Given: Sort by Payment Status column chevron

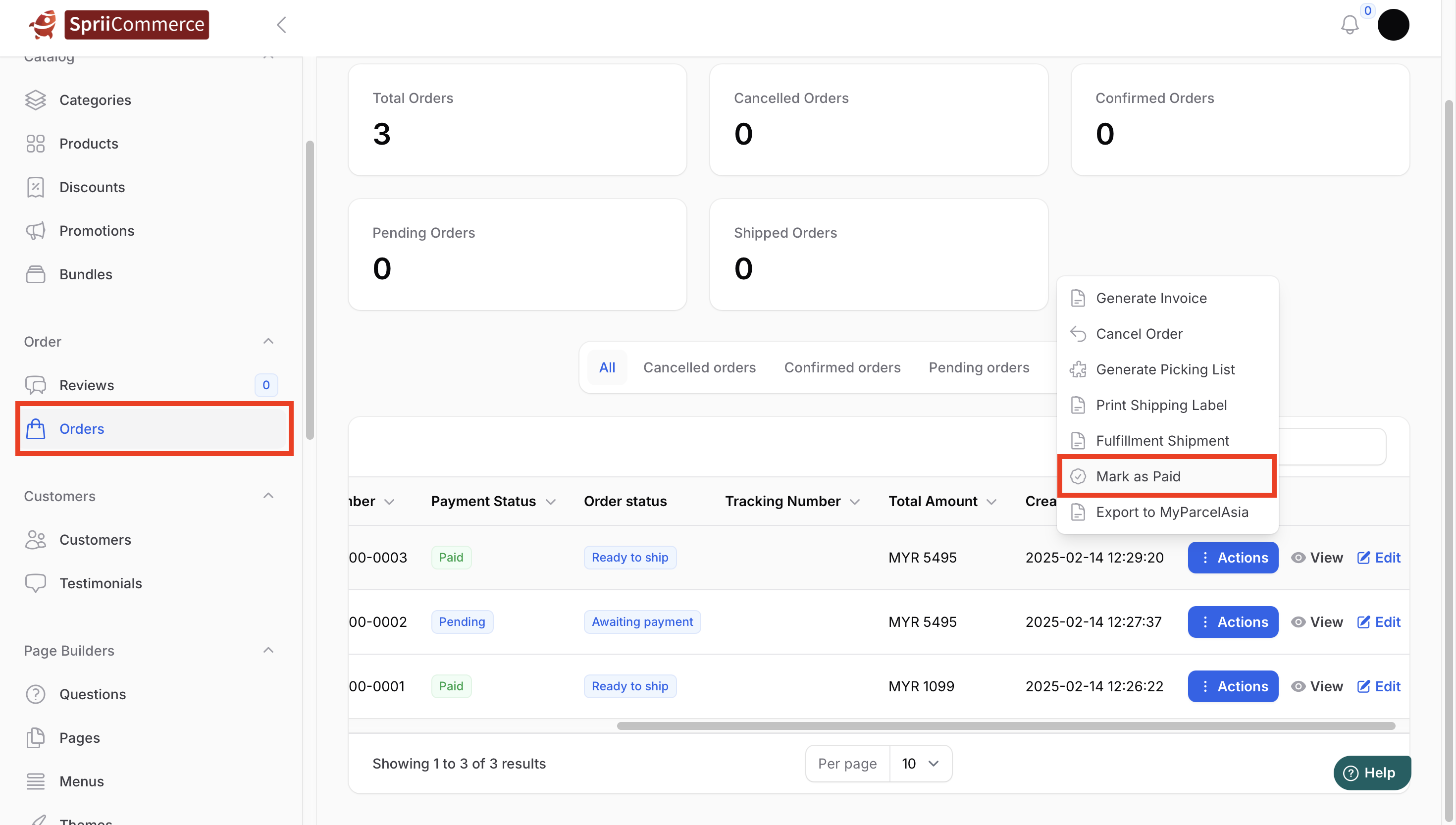Looking at the screenshot, I should click(551, 502).
